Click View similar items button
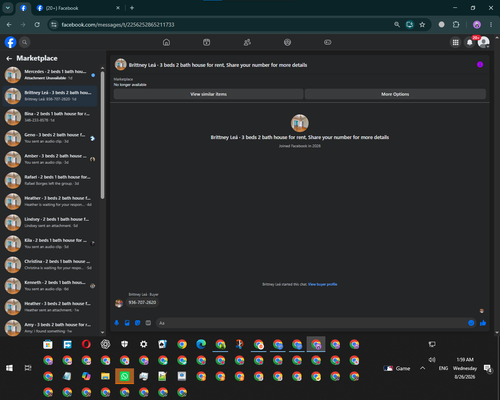 tap(208, 94)
